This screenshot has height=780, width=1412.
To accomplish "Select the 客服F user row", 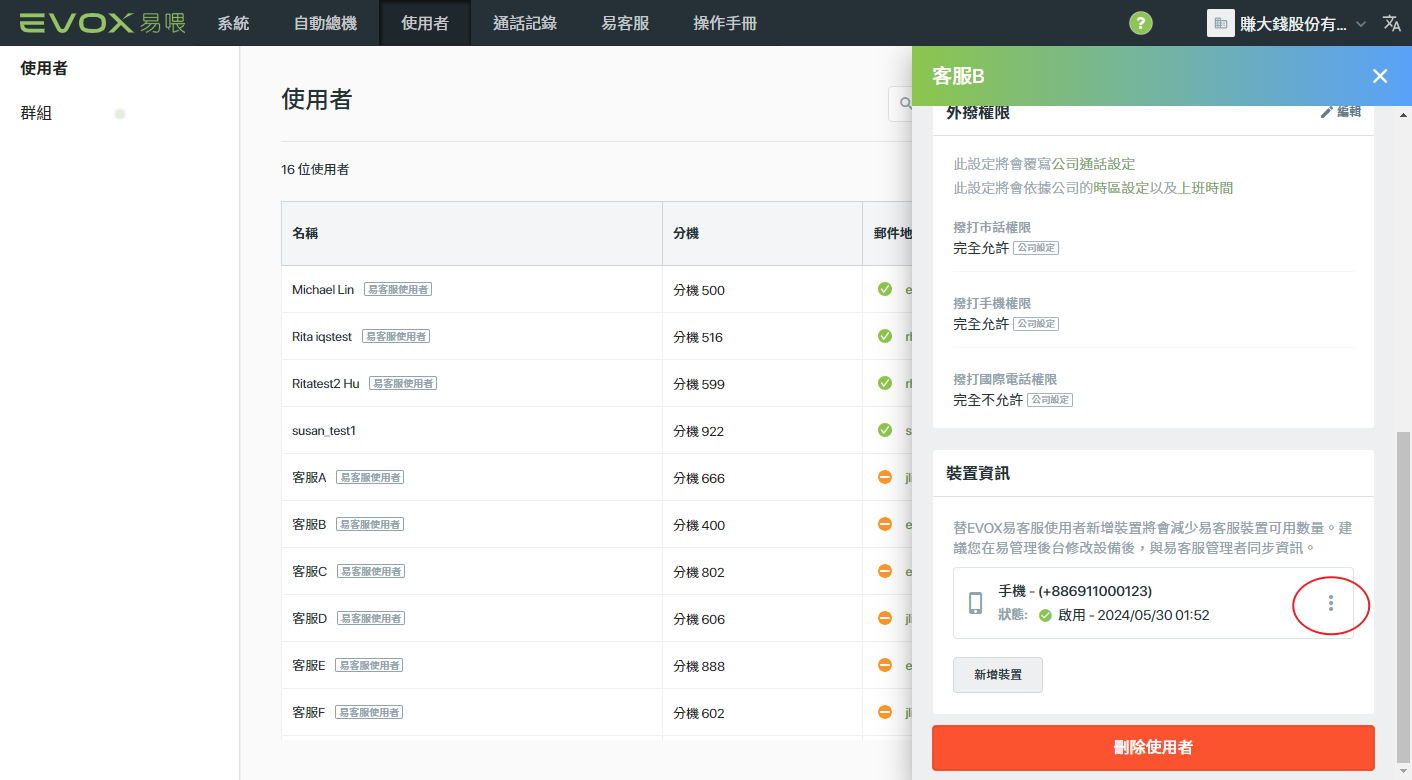I will pyautogui.click(x=597, y=712).
